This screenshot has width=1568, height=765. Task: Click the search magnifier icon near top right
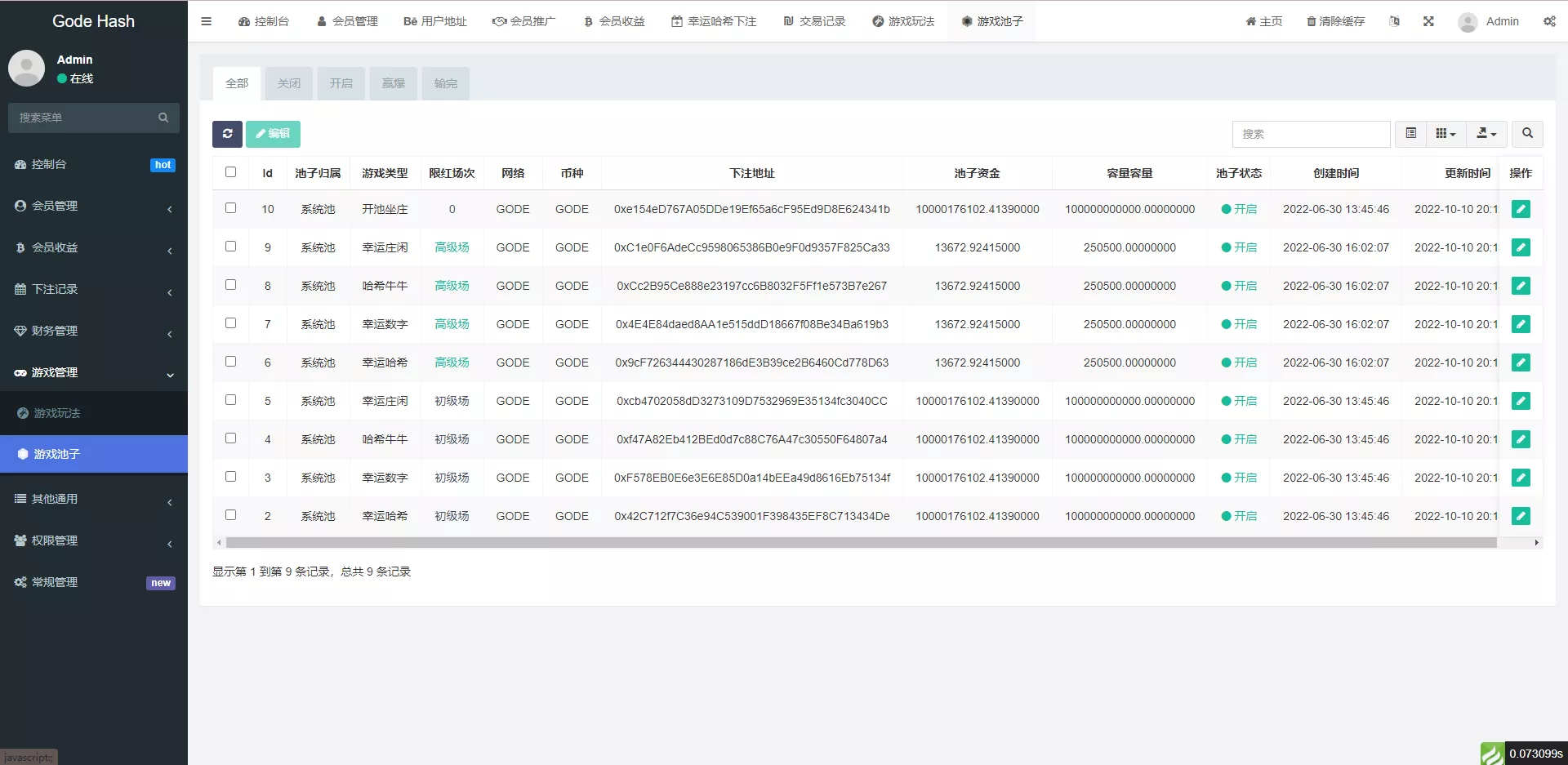coord(1528,134)
